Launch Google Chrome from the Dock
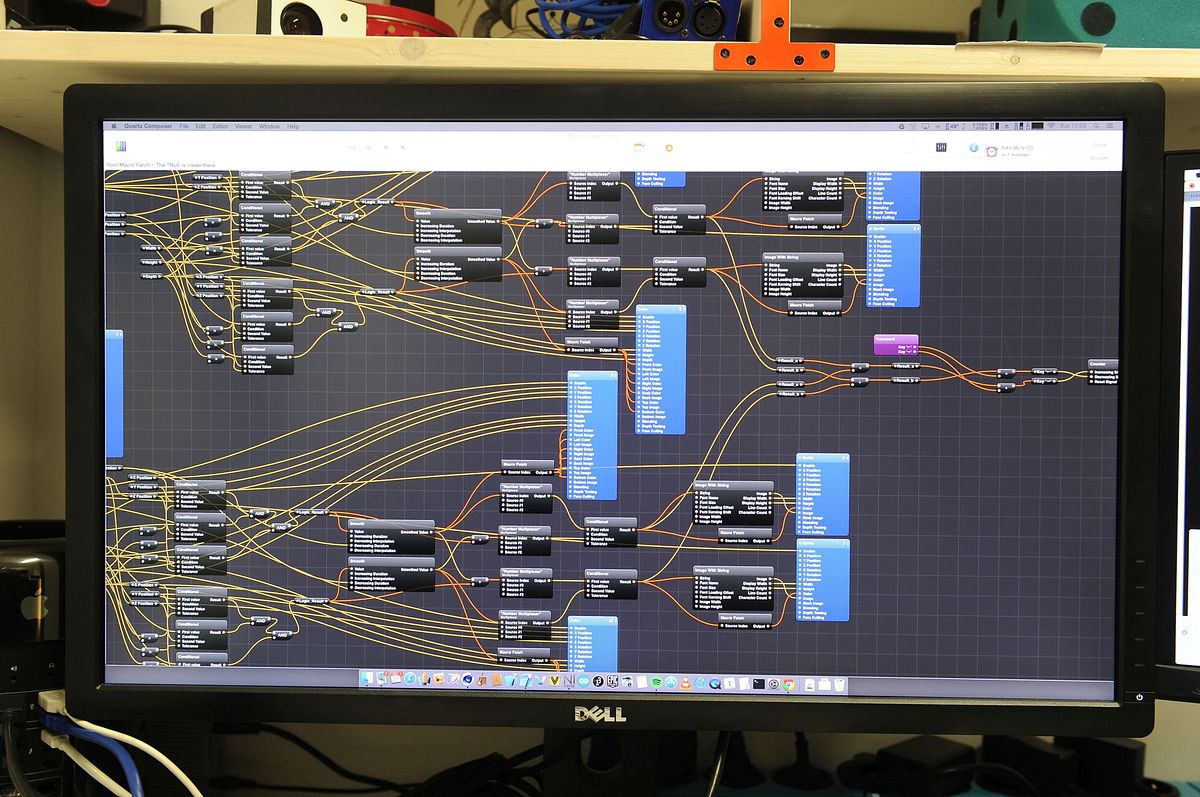The image size is (1200, 797). 789,683
